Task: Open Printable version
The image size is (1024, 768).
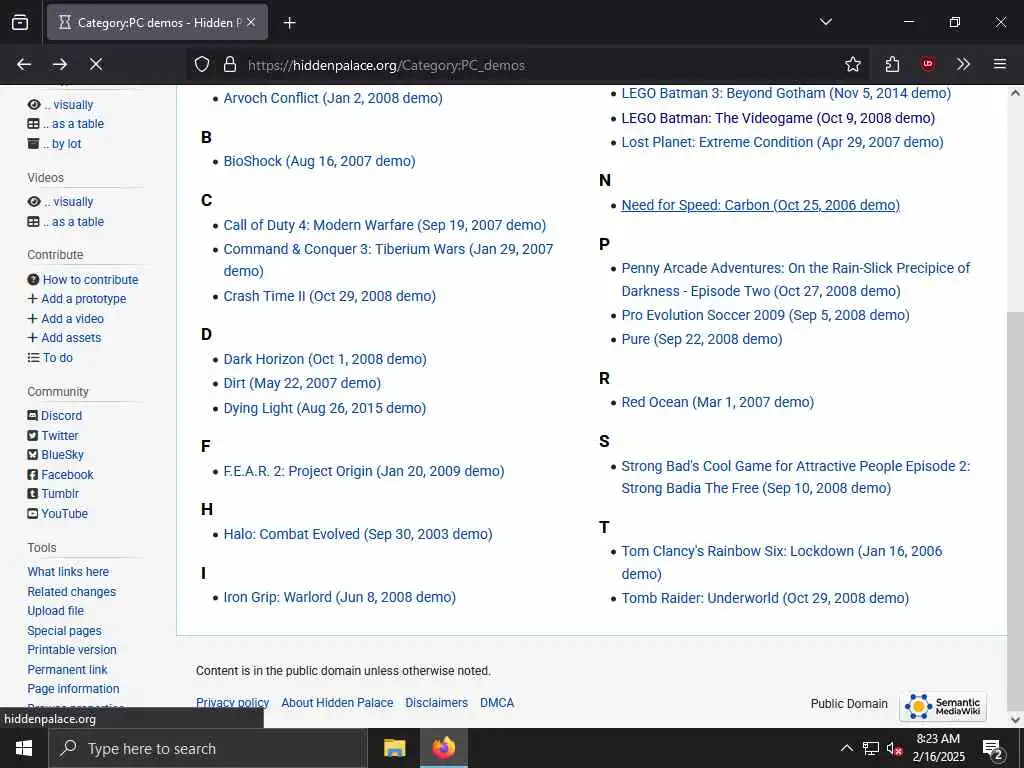Action: pyautogui.click(x=72, y=650)
